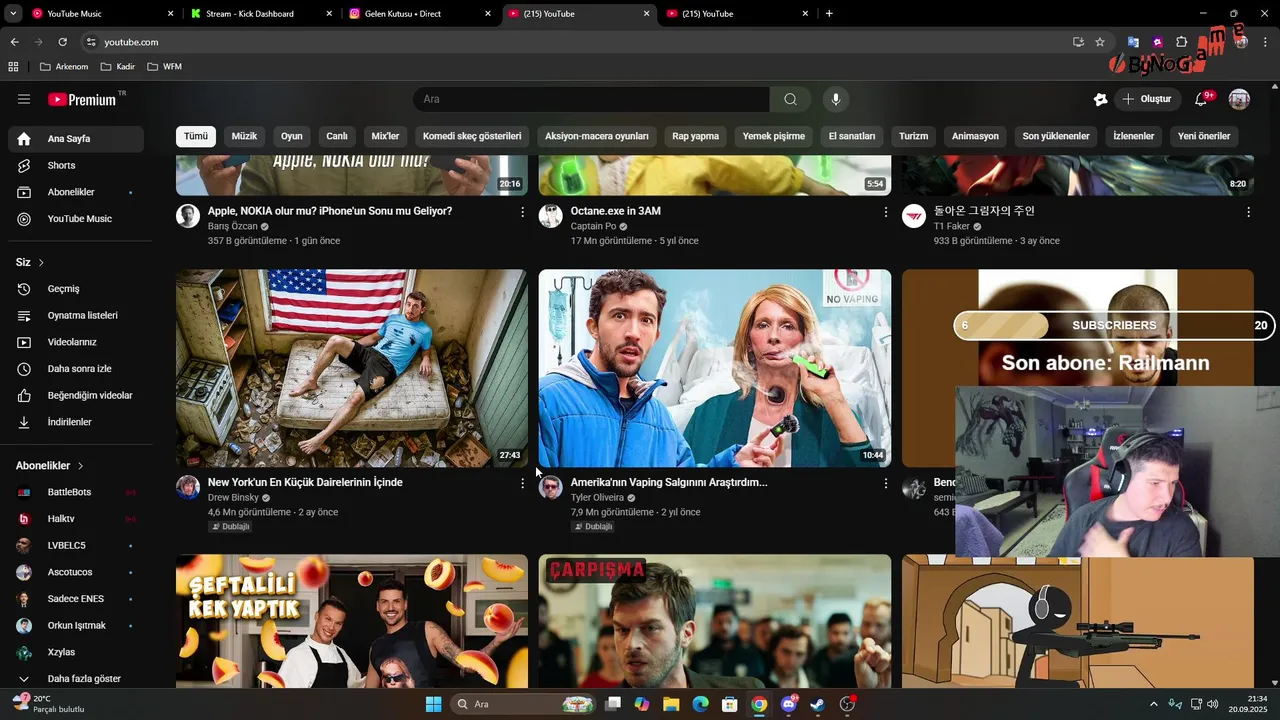Open the account avatar menu

[1239, 99]
